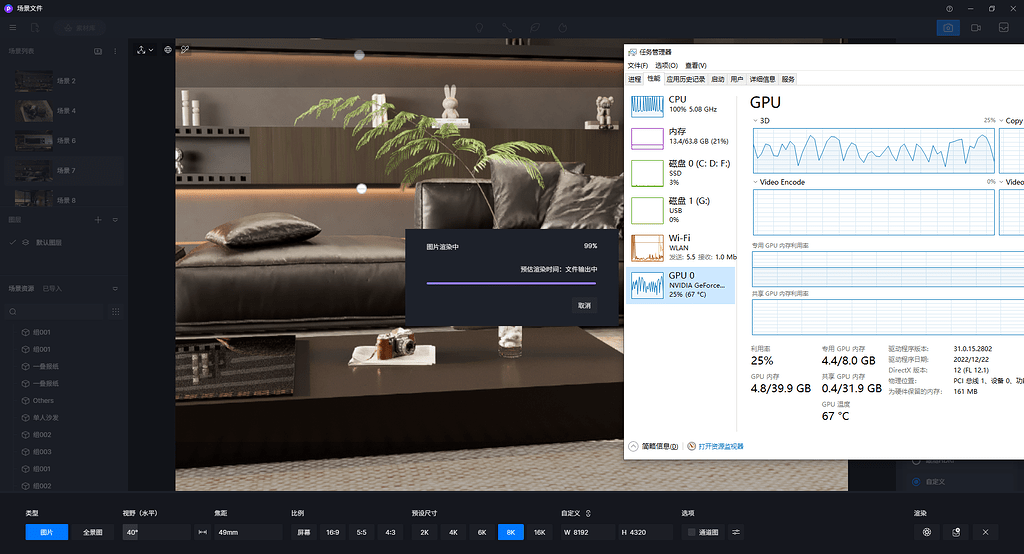Close the bottom render panel with X
This screenshot has width=1024, height=554.
985,532
